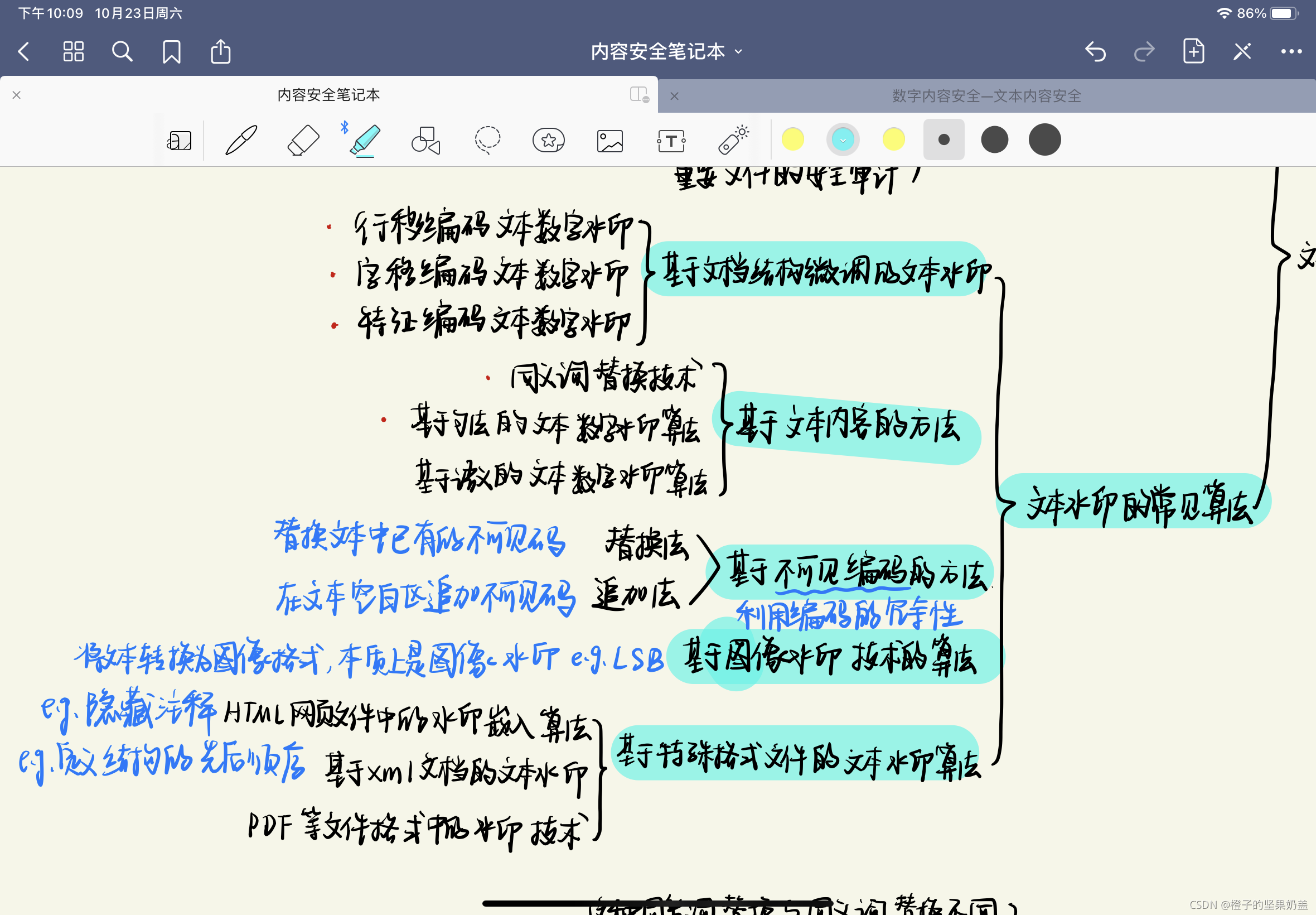Open the search magnifier
1316x915 pixels.
pos(122,51)
